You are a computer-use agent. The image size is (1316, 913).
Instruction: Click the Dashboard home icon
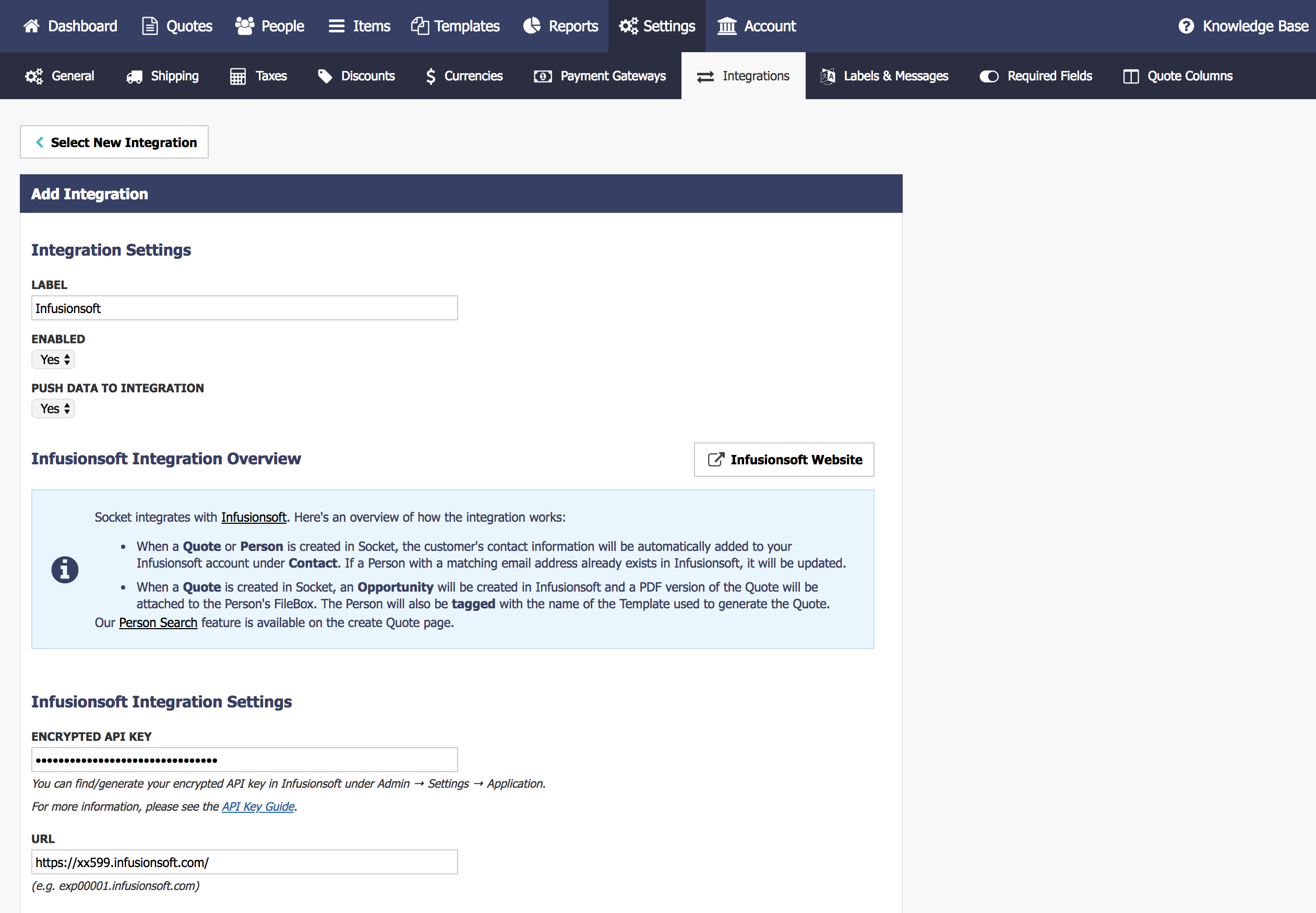point(31,26)
